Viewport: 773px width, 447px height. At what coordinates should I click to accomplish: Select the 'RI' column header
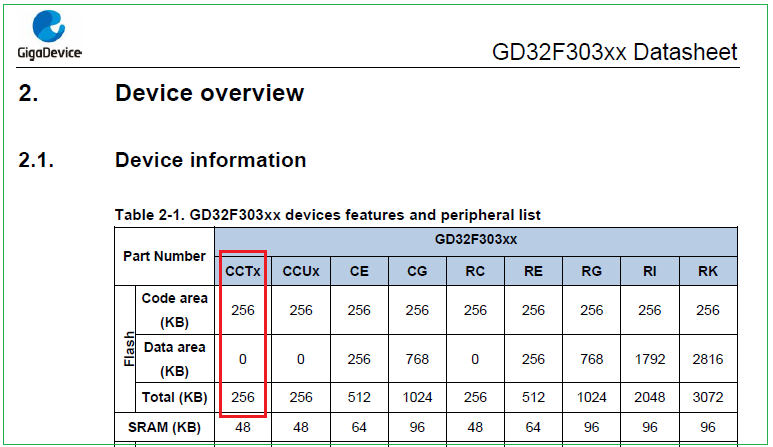[650, 271]
